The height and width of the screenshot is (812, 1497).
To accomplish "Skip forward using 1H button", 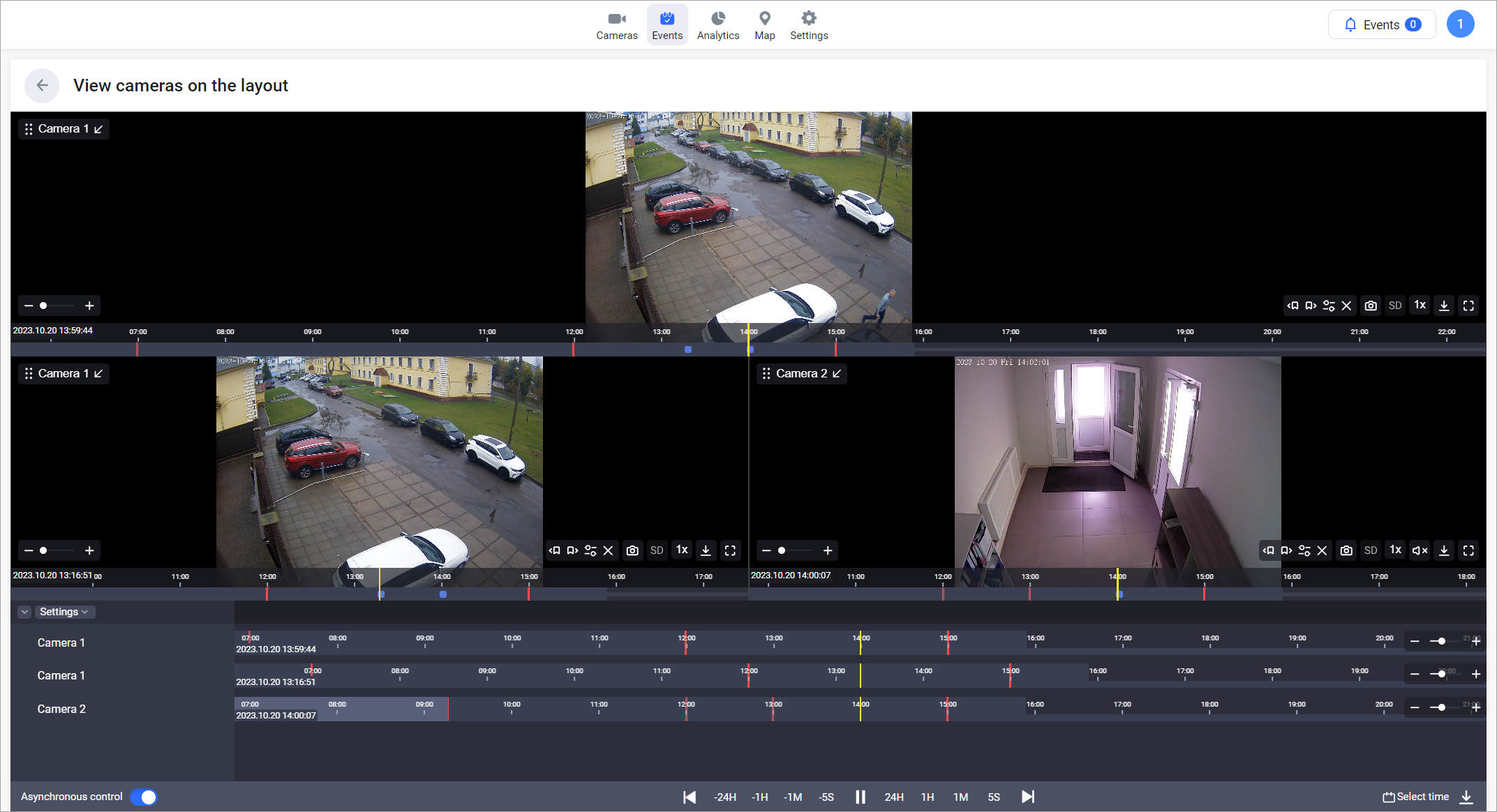I will [x=927, y=797].
